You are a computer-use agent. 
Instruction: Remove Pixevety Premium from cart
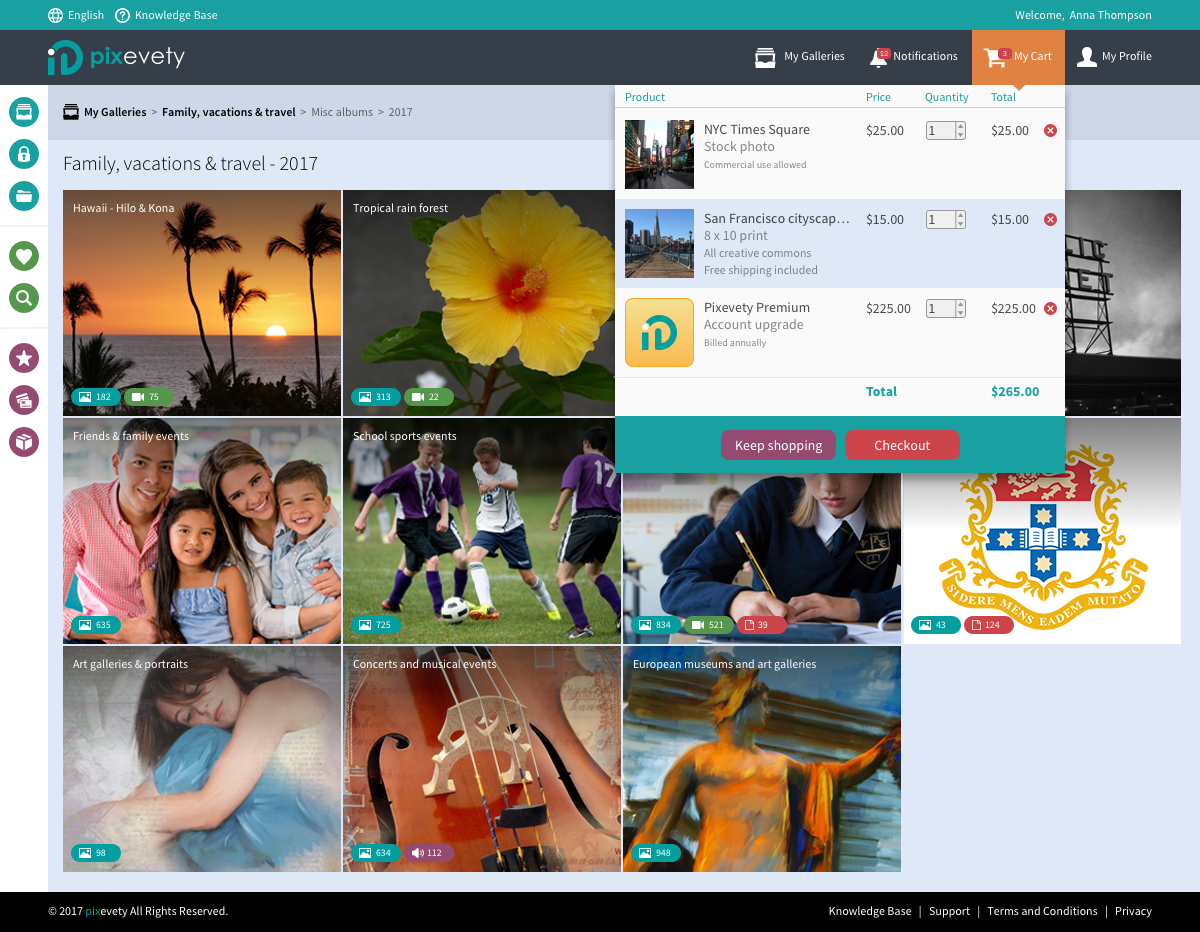click(x=1050, y=308)
